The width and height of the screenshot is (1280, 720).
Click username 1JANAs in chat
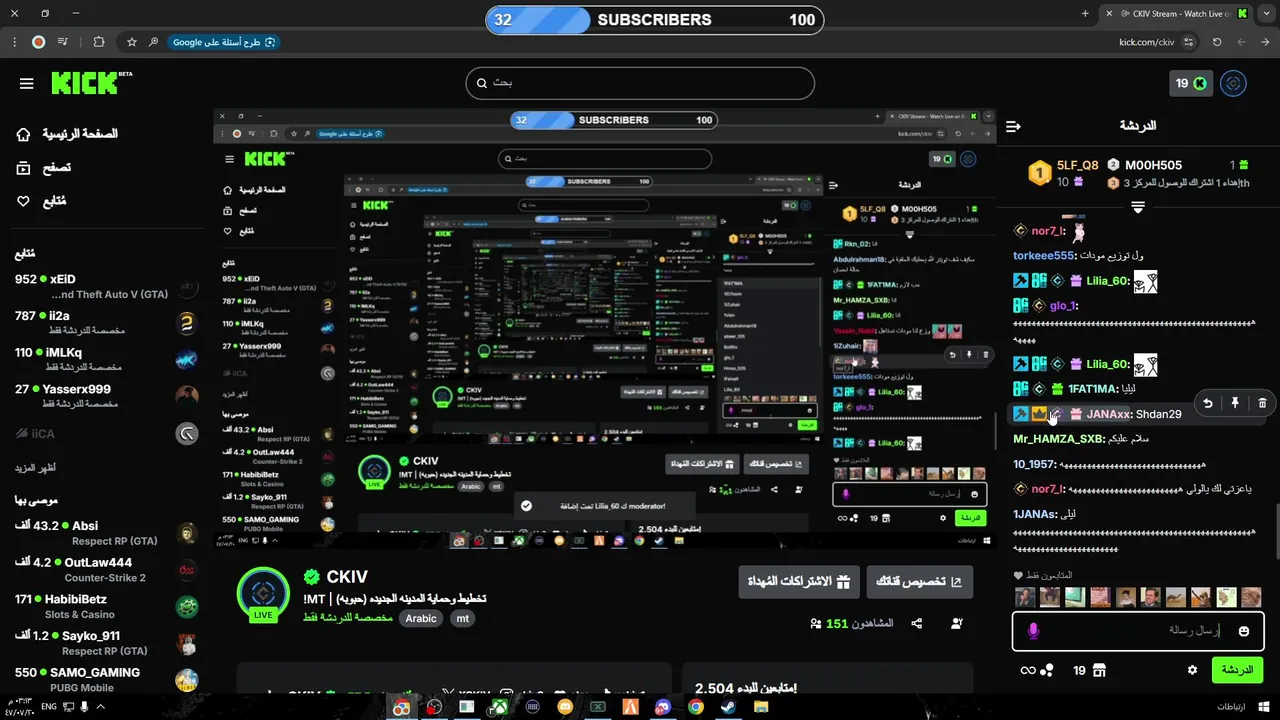tap(1034, 514)
